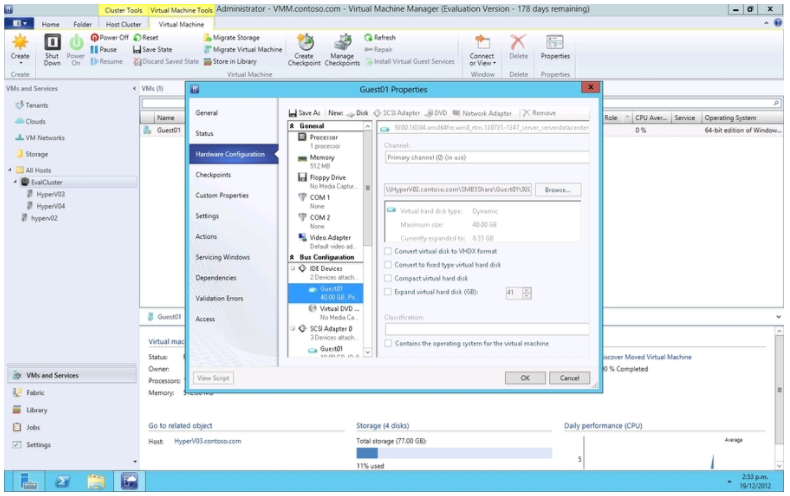Open the Fabric workspace
790x496 pixels.
point(35,393)
